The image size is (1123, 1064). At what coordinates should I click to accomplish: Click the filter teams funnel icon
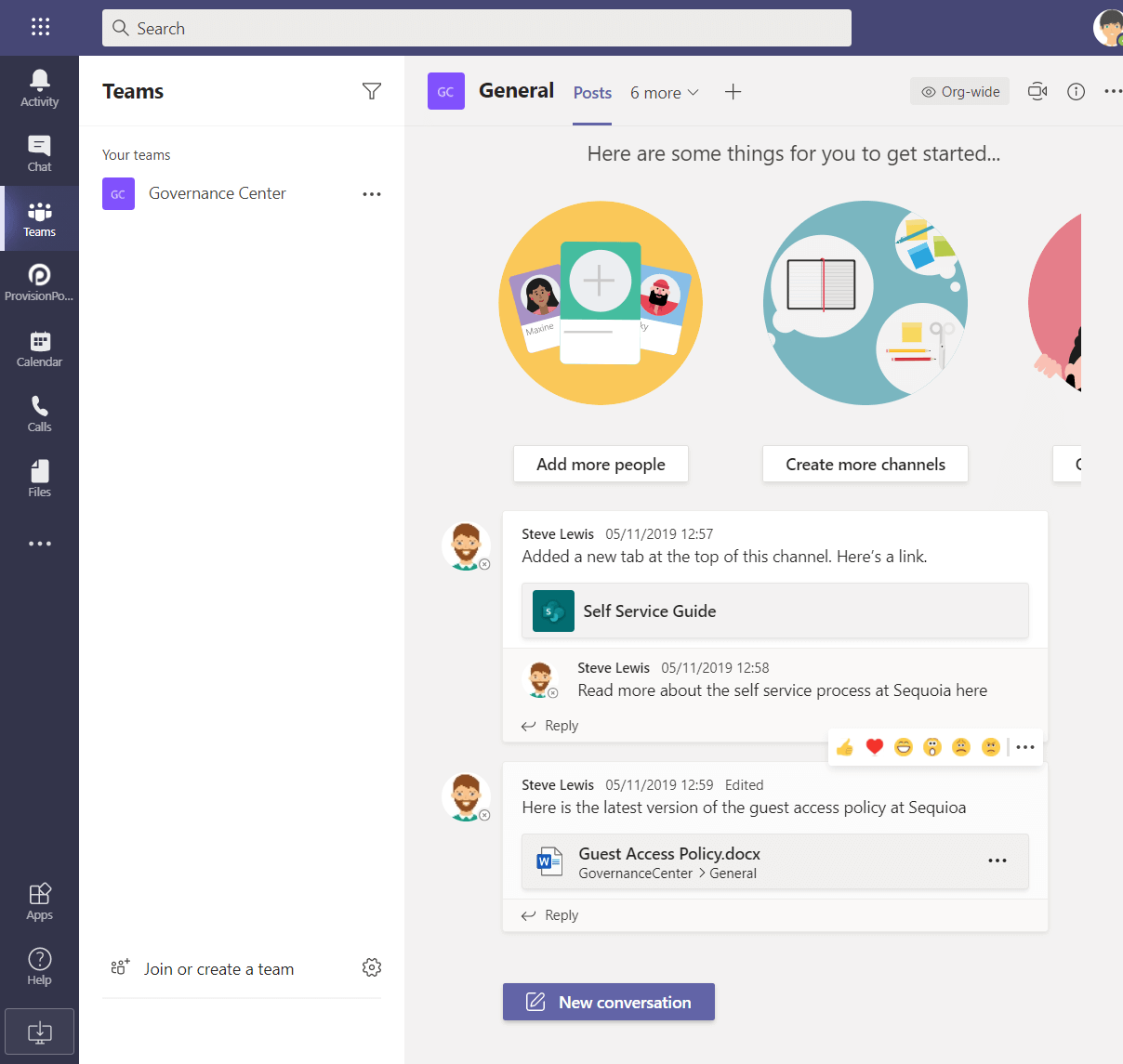[372, 91]
